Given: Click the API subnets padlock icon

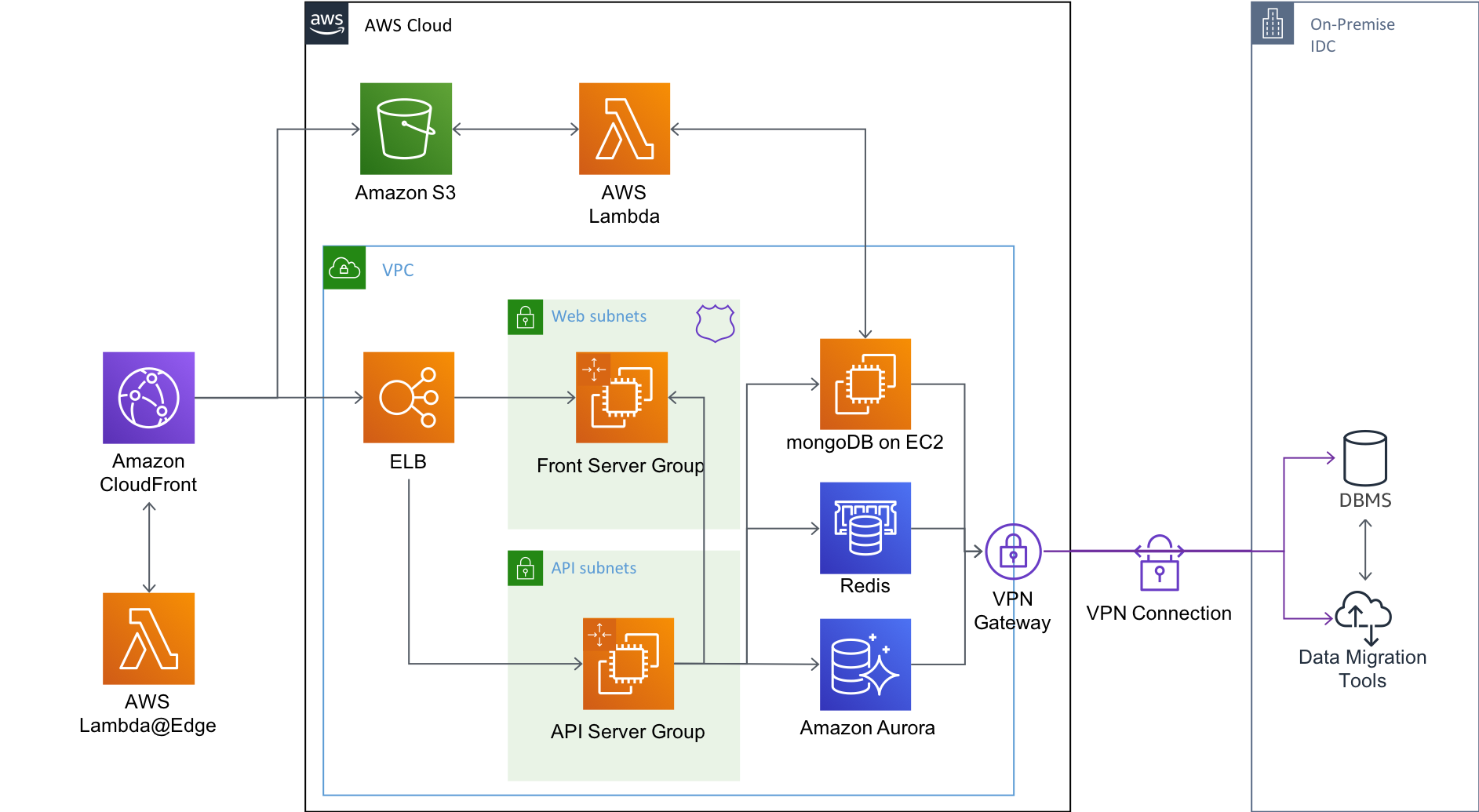Looking at the screenshot, I should coord(525,568).
